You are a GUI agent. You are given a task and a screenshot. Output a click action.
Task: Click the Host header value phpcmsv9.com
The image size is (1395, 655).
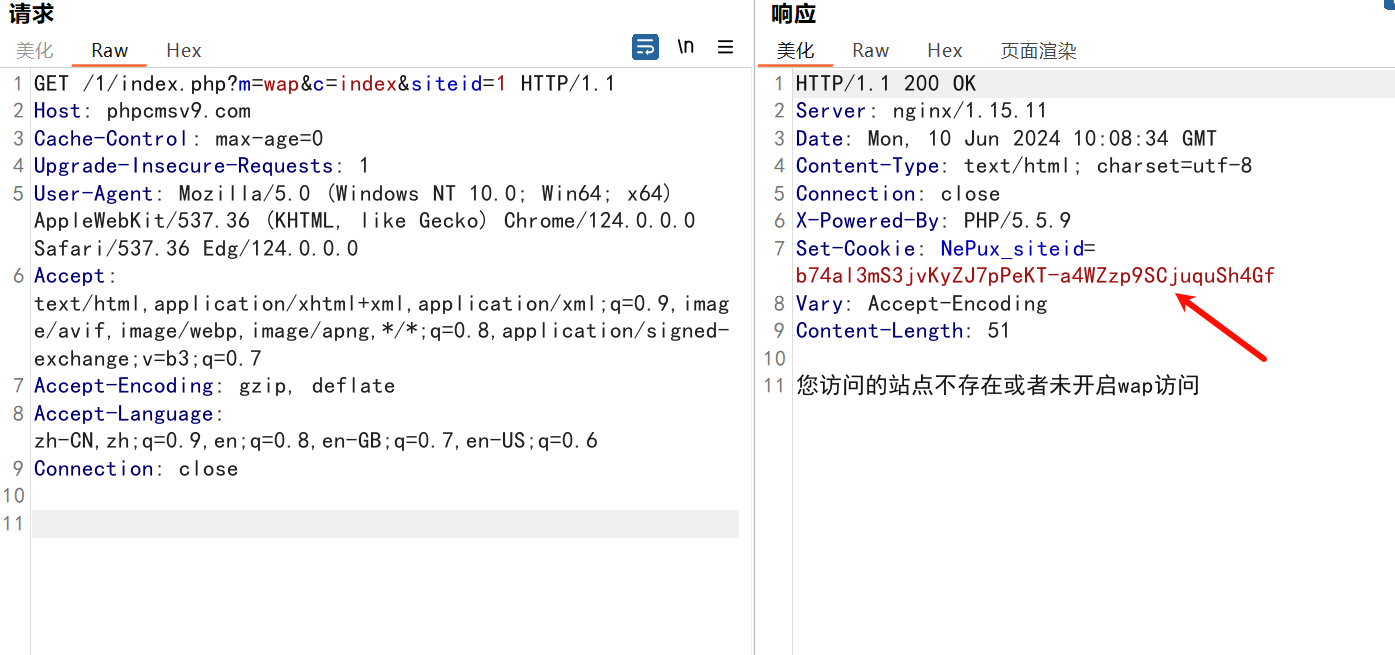(x=179, y=111)
